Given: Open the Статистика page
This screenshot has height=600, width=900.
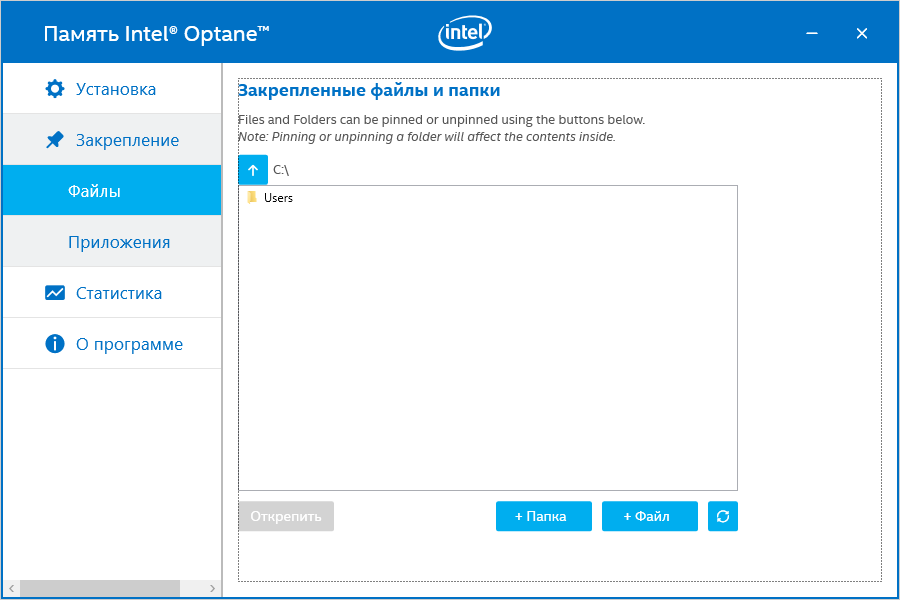Looking at the screenshot, I should 119,293.
